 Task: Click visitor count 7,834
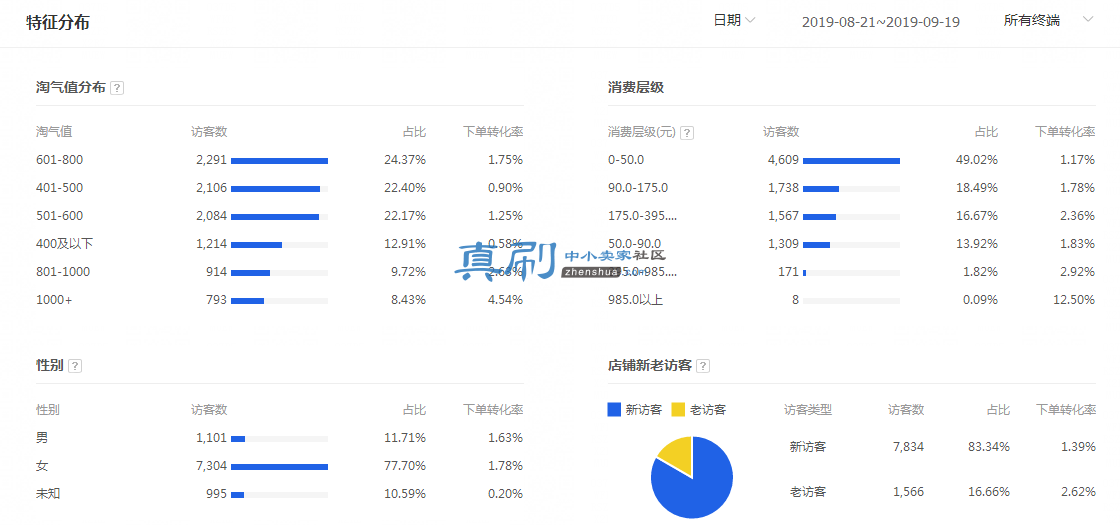click(x=909, y=446)
